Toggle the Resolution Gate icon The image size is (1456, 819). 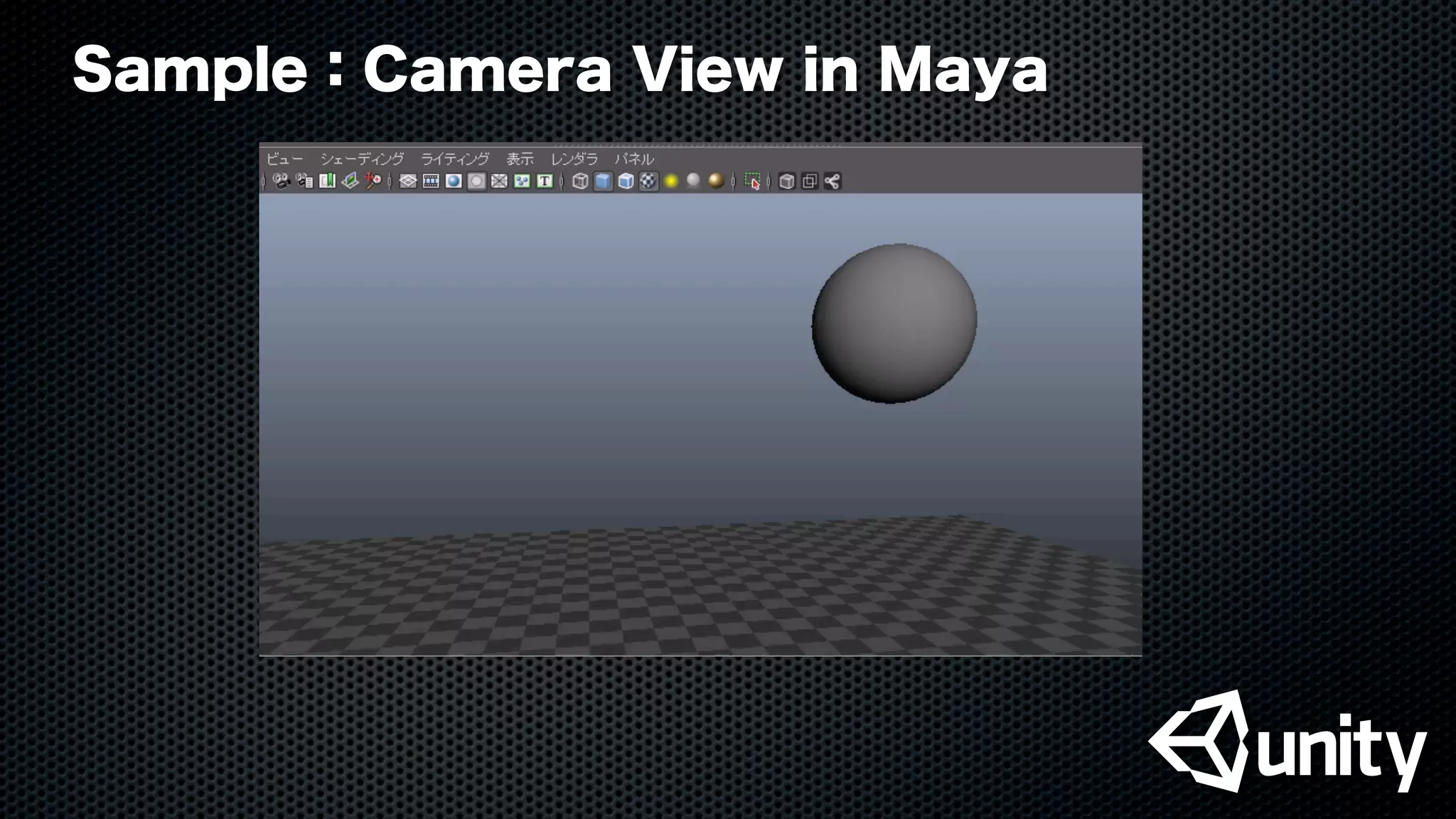454,181
